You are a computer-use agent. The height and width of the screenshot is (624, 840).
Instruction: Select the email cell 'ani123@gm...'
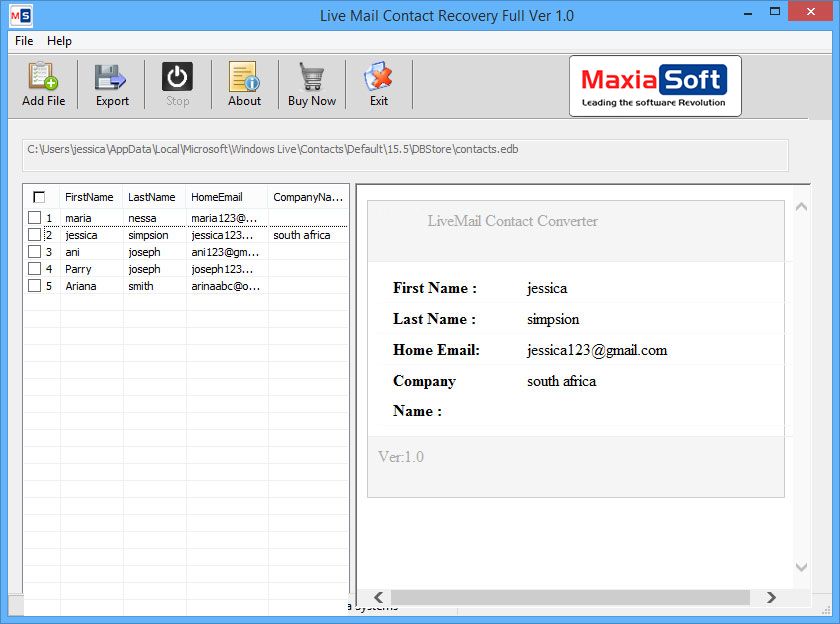(x=227, y=252)
